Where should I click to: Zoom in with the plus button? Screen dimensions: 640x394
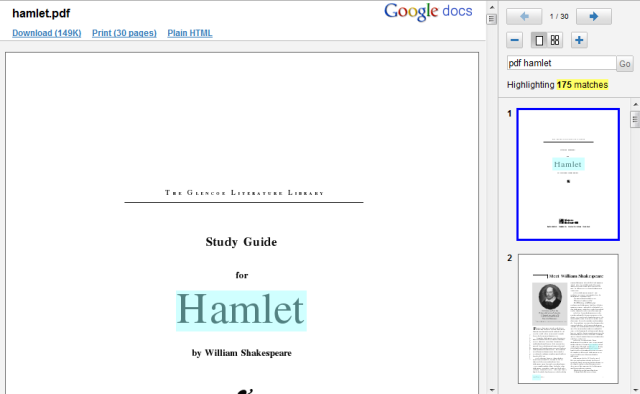click(579, 40)
